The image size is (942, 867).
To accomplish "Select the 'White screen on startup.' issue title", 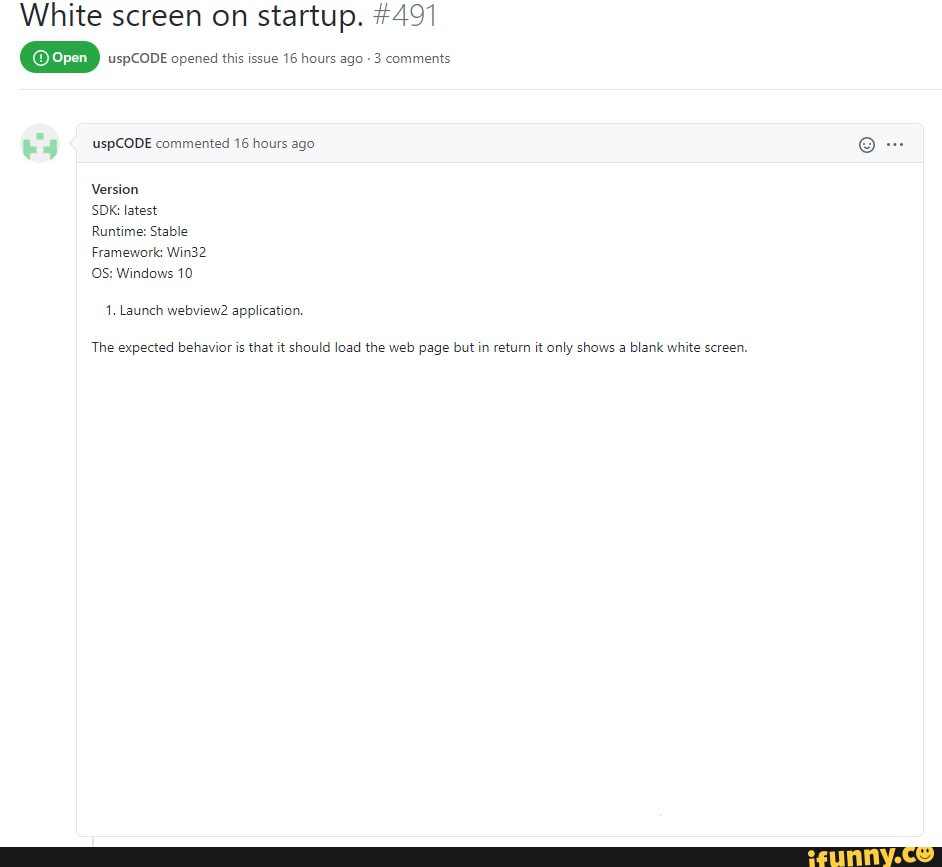I will click(x=192, y=16).
